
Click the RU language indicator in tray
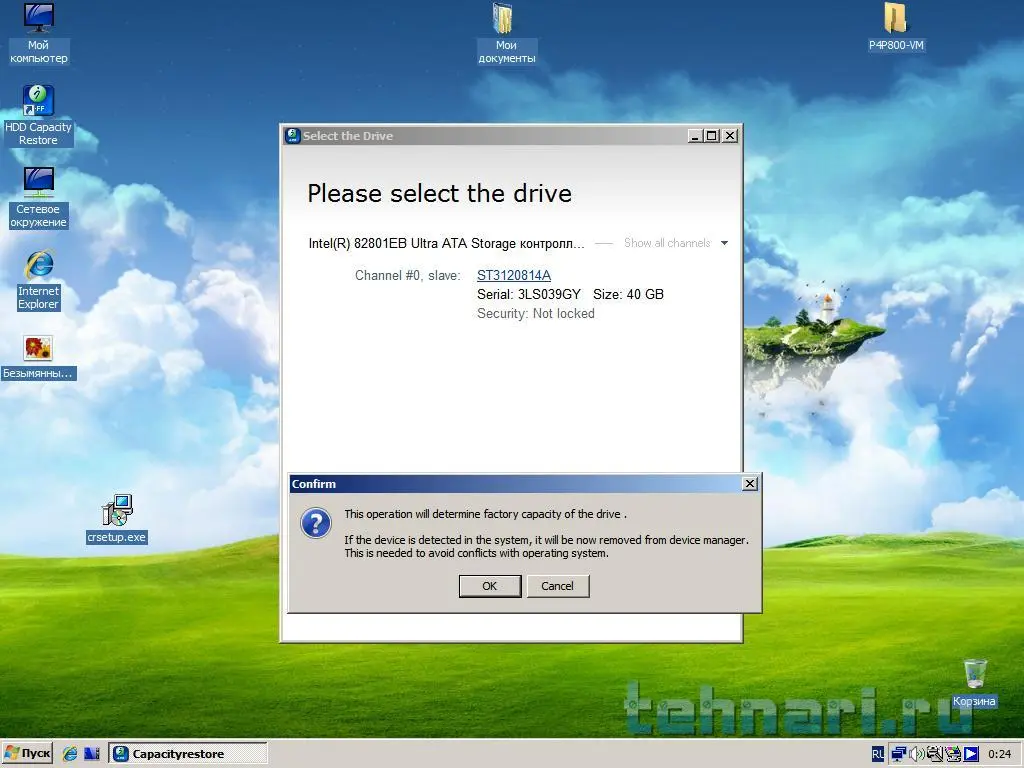(878, 754)
